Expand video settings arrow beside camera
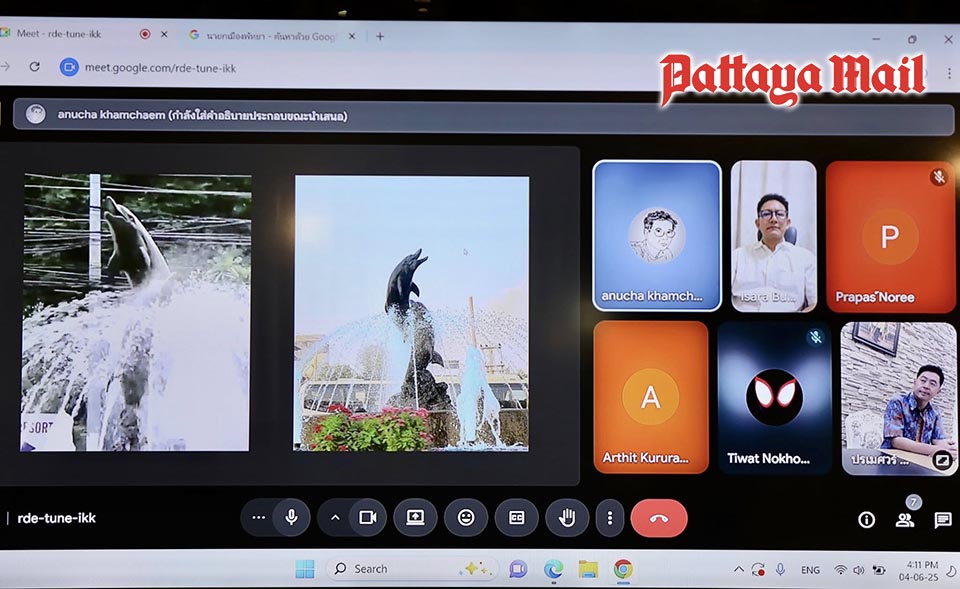 pos(335,518)
